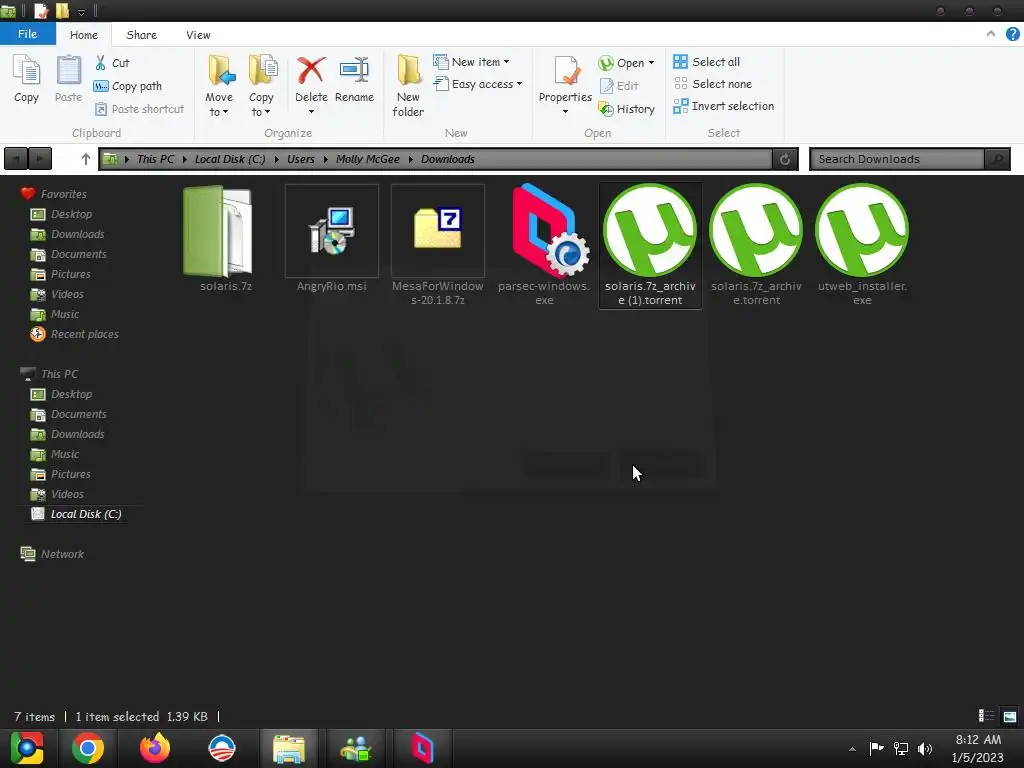Open Downloads under Favorites
1024x768 pixels.
pos(68,234)
